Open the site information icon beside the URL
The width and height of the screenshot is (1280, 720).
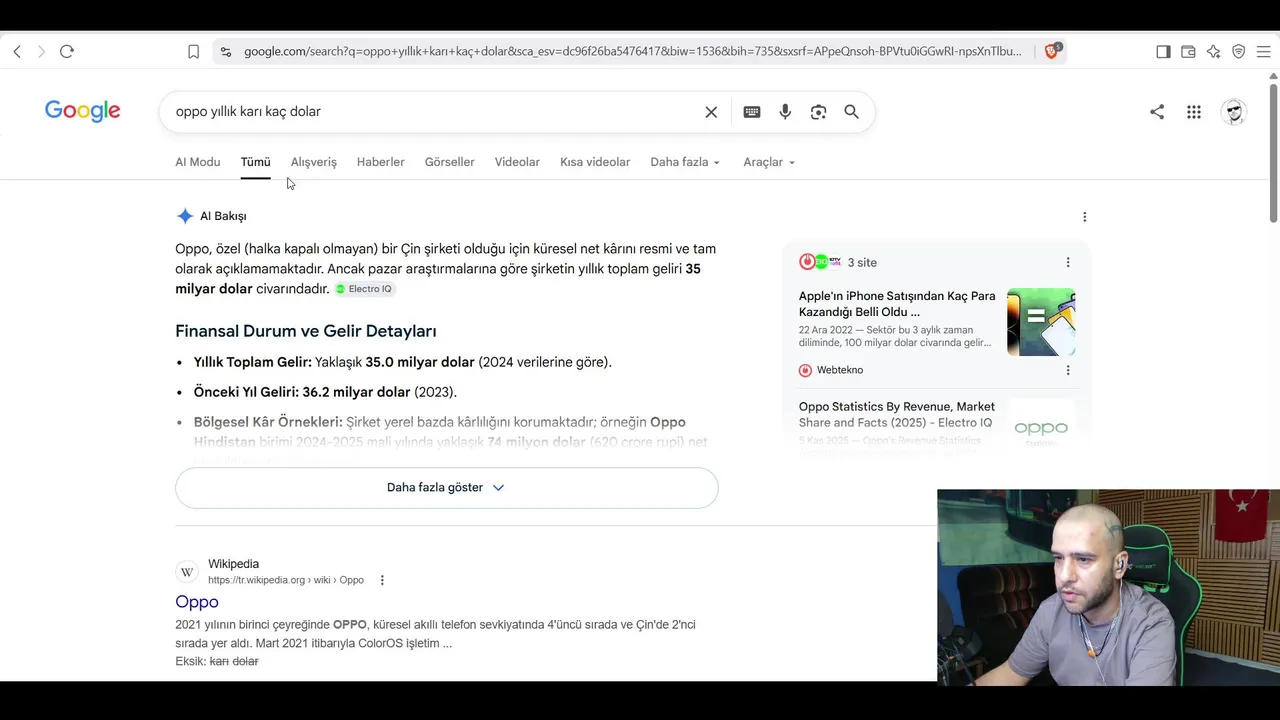(x=226, y=52)
